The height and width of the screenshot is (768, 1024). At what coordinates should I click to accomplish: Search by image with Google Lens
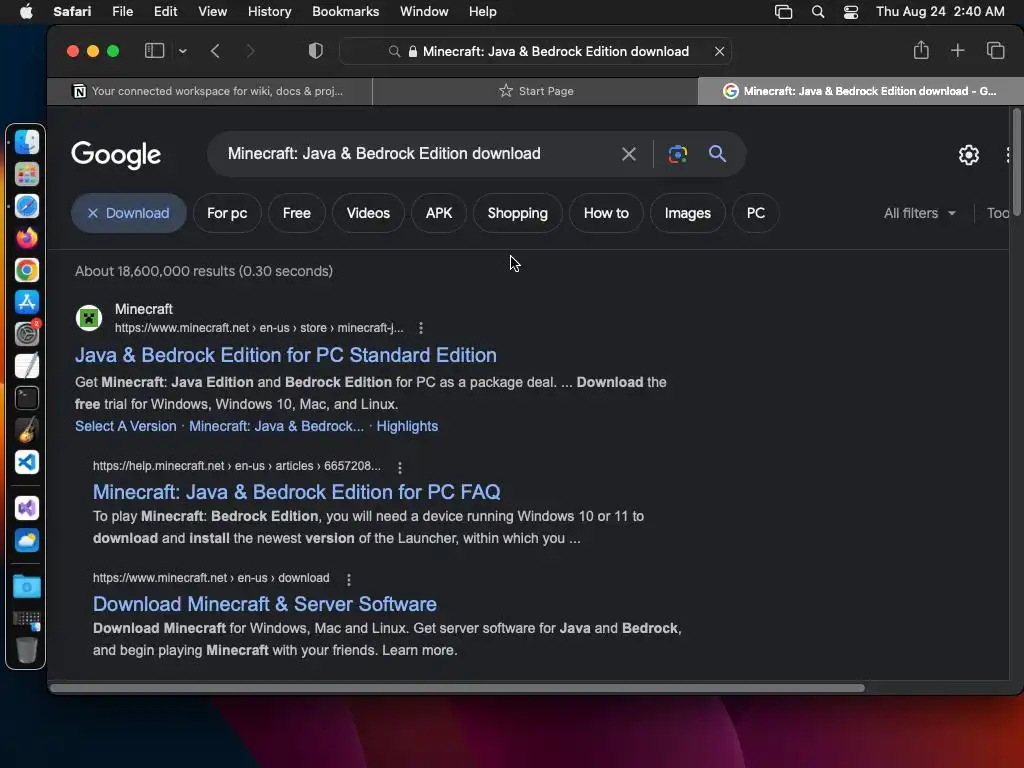(x=677, y=154)
